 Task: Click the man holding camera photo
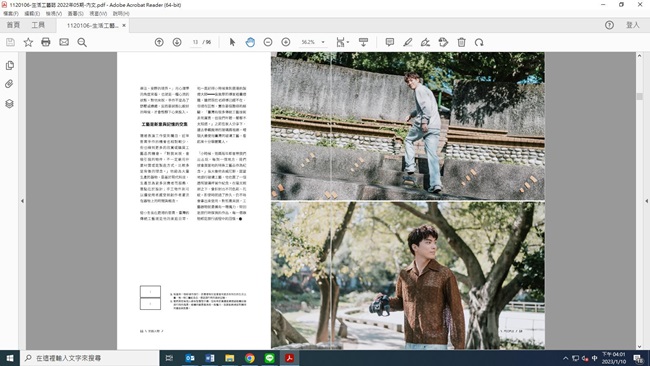point(408,276)
